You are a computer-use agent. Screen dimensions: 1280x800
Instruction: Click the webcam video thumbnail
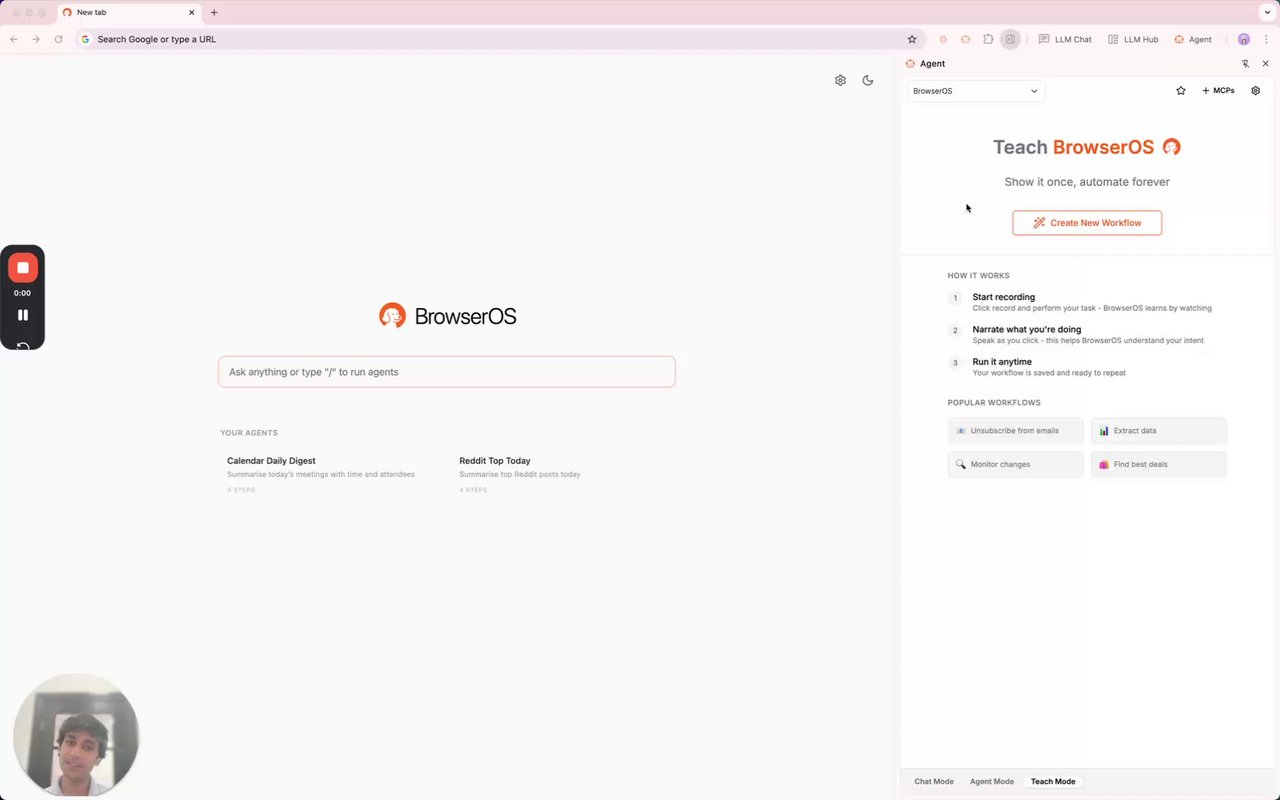[x=76, y=735]
